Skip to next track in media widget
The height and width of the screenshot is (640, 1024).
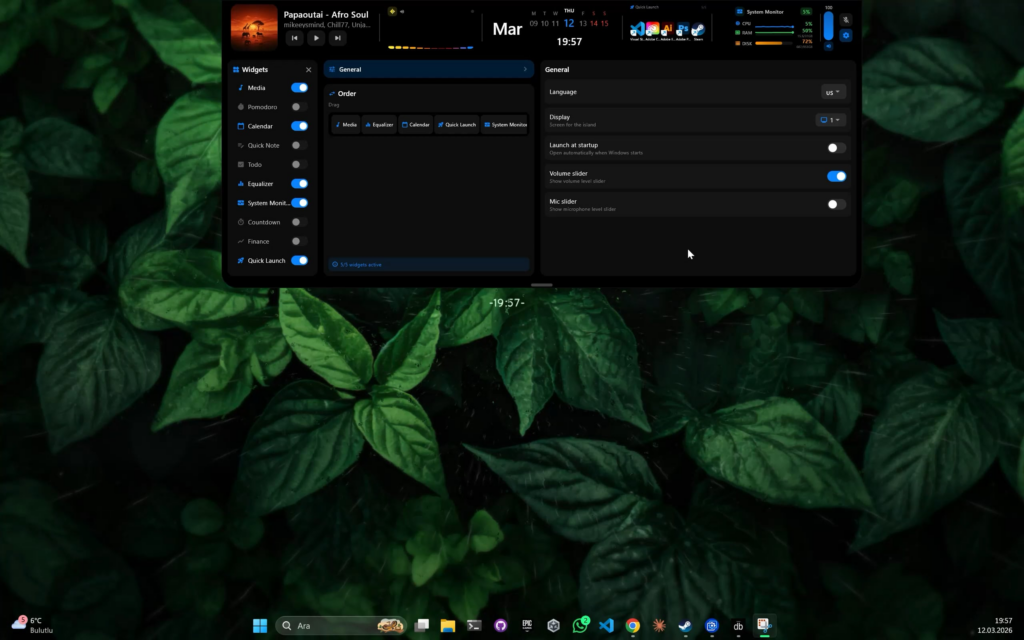pyautogui.click(x=338, y=38)
